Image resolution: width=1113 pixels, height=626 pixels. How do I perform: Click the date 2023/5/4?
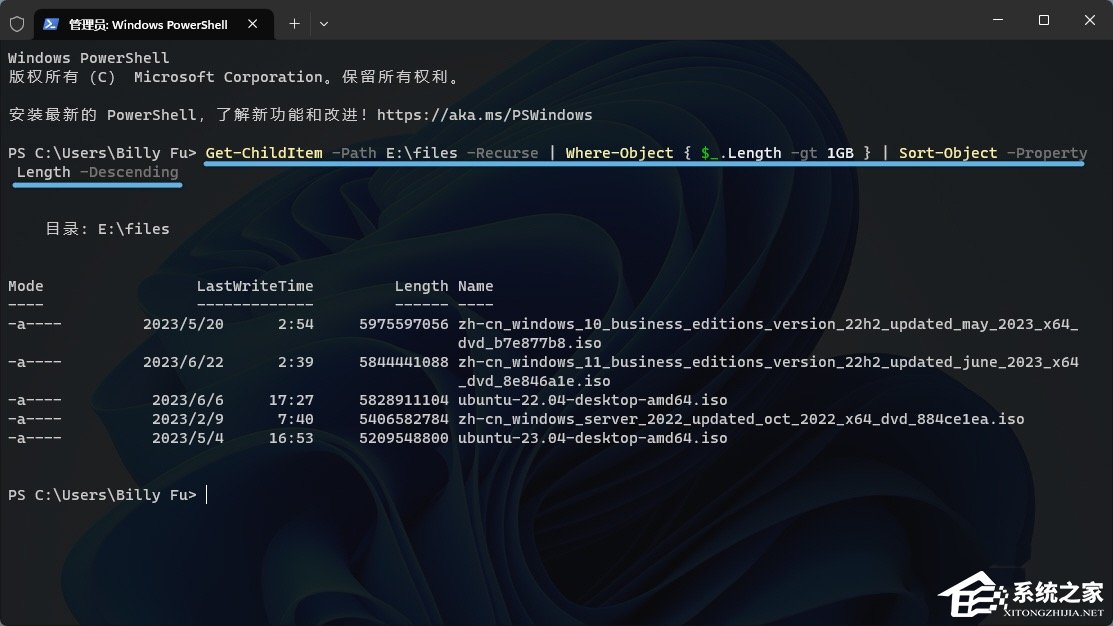tap(187, 439)
